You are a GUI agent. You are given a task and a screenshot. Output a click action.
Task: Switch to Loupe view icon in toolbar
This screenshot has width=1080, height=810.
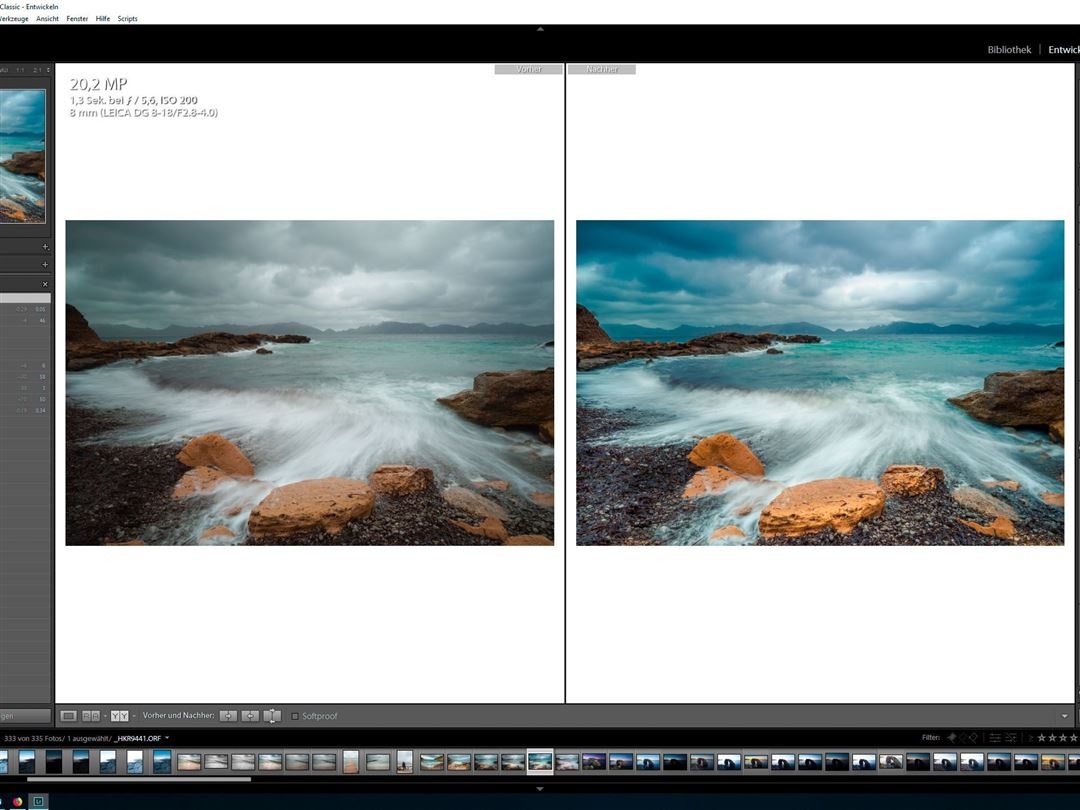coord(68,716)
